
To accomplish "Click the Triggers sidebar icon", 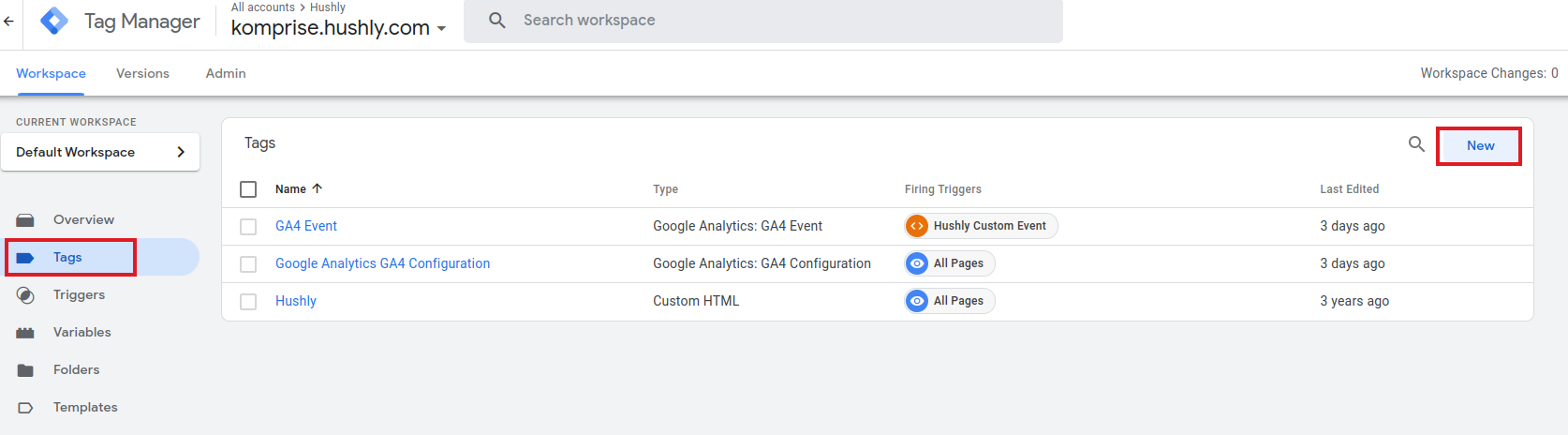I will pyautogui.click(x=25, y=295).
